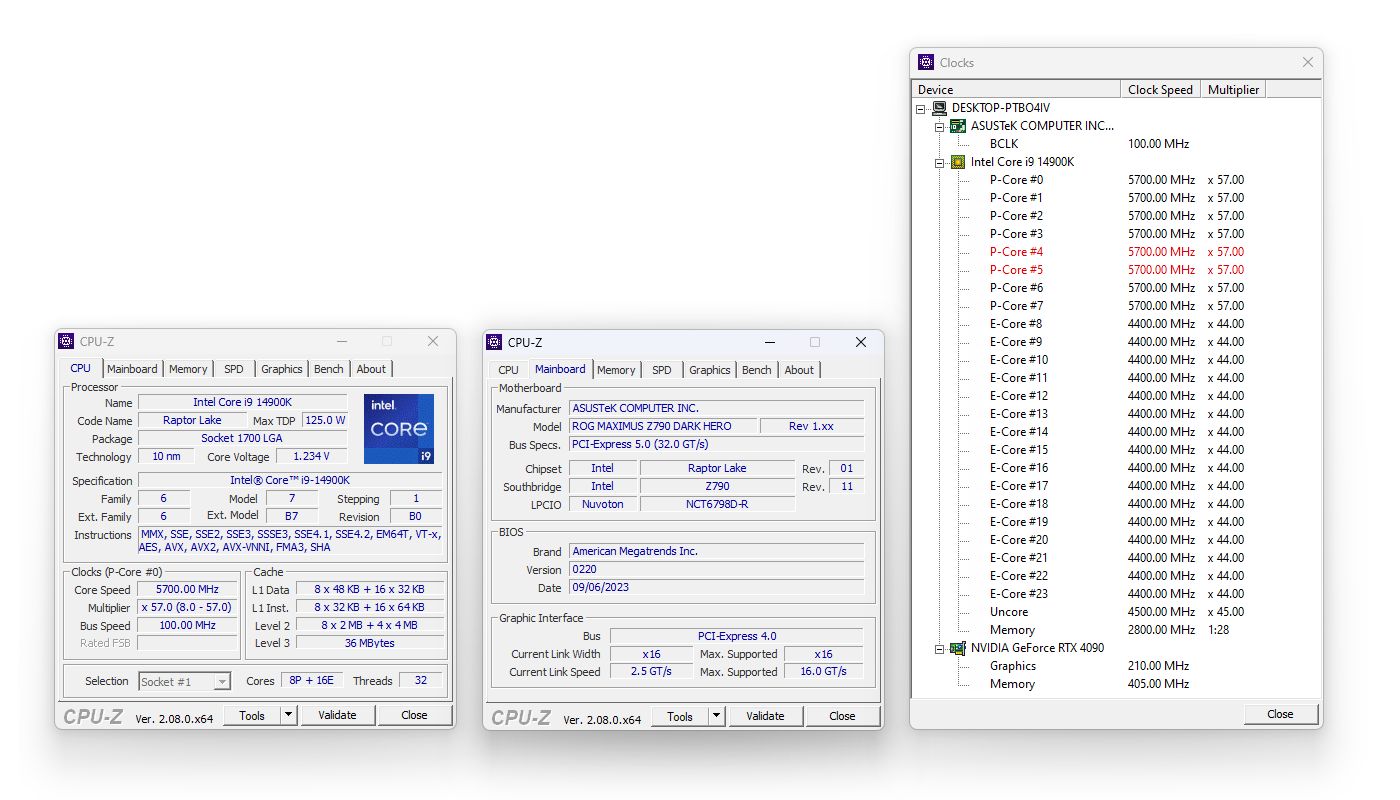Collapse the Intel Core i9 14900K tree node
1400x800 pixels.
(940, 162)
